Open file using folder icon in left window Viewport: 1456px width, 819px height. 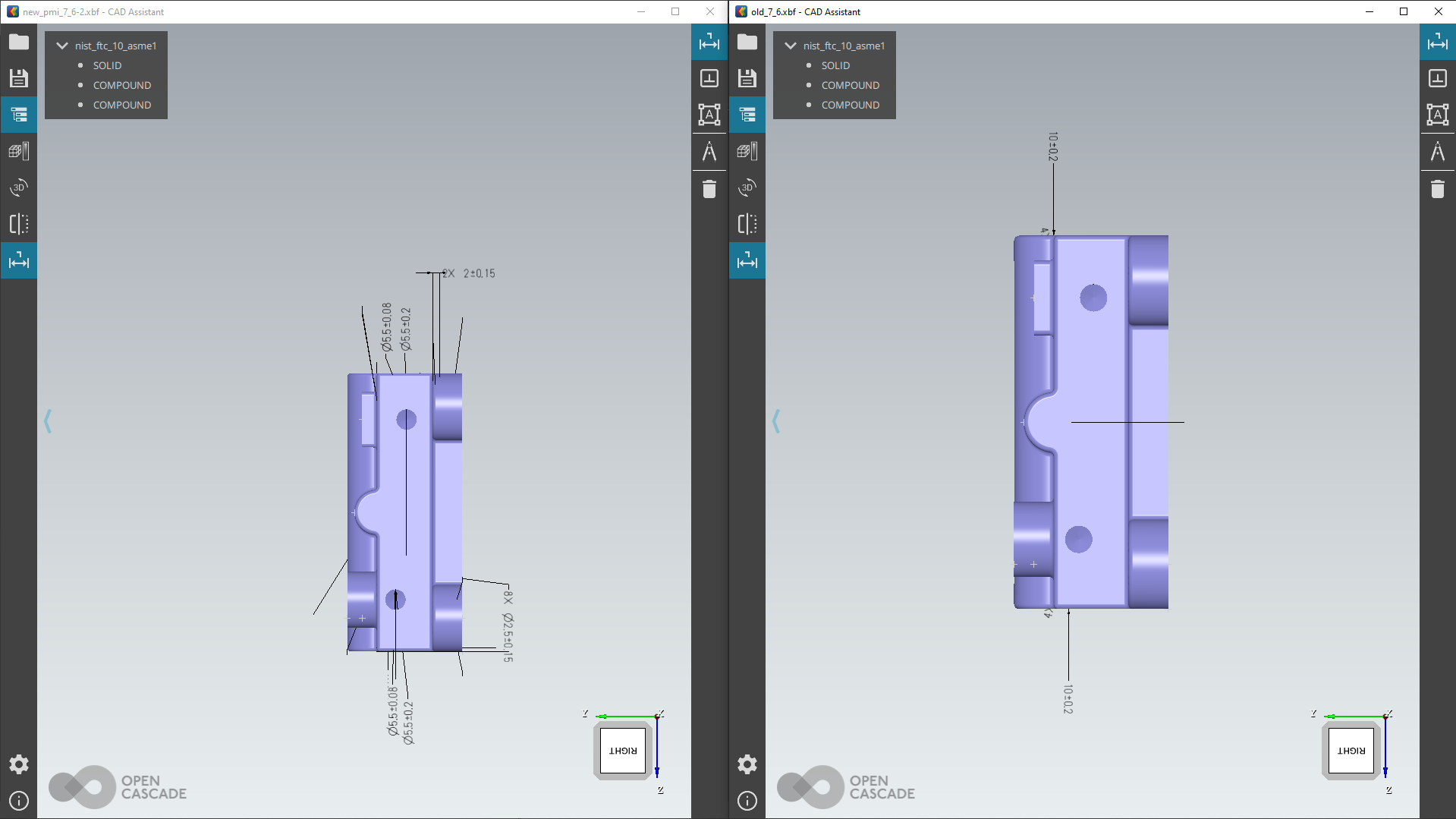[x=19, y=43]
